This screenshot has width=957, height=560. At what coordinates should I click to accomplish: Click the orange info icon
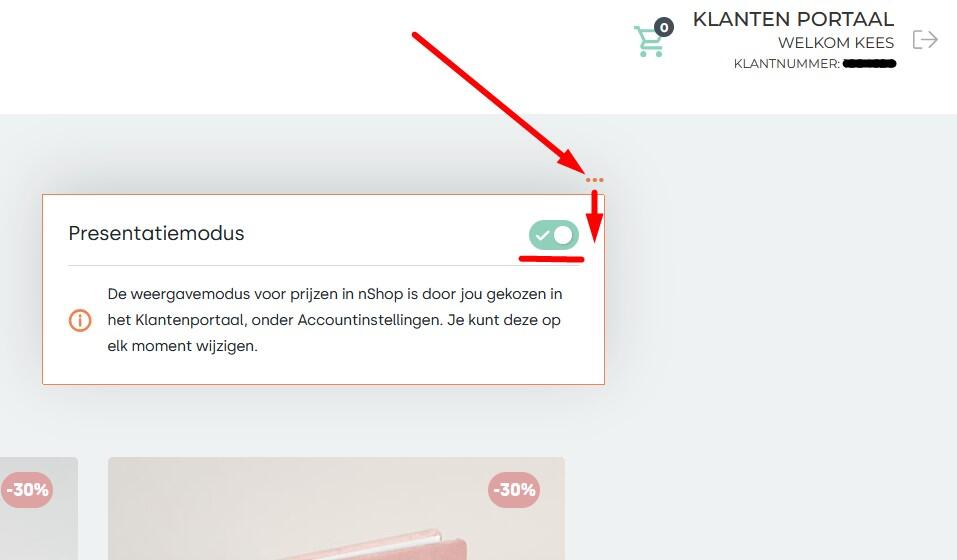click(x=80, y=320)
